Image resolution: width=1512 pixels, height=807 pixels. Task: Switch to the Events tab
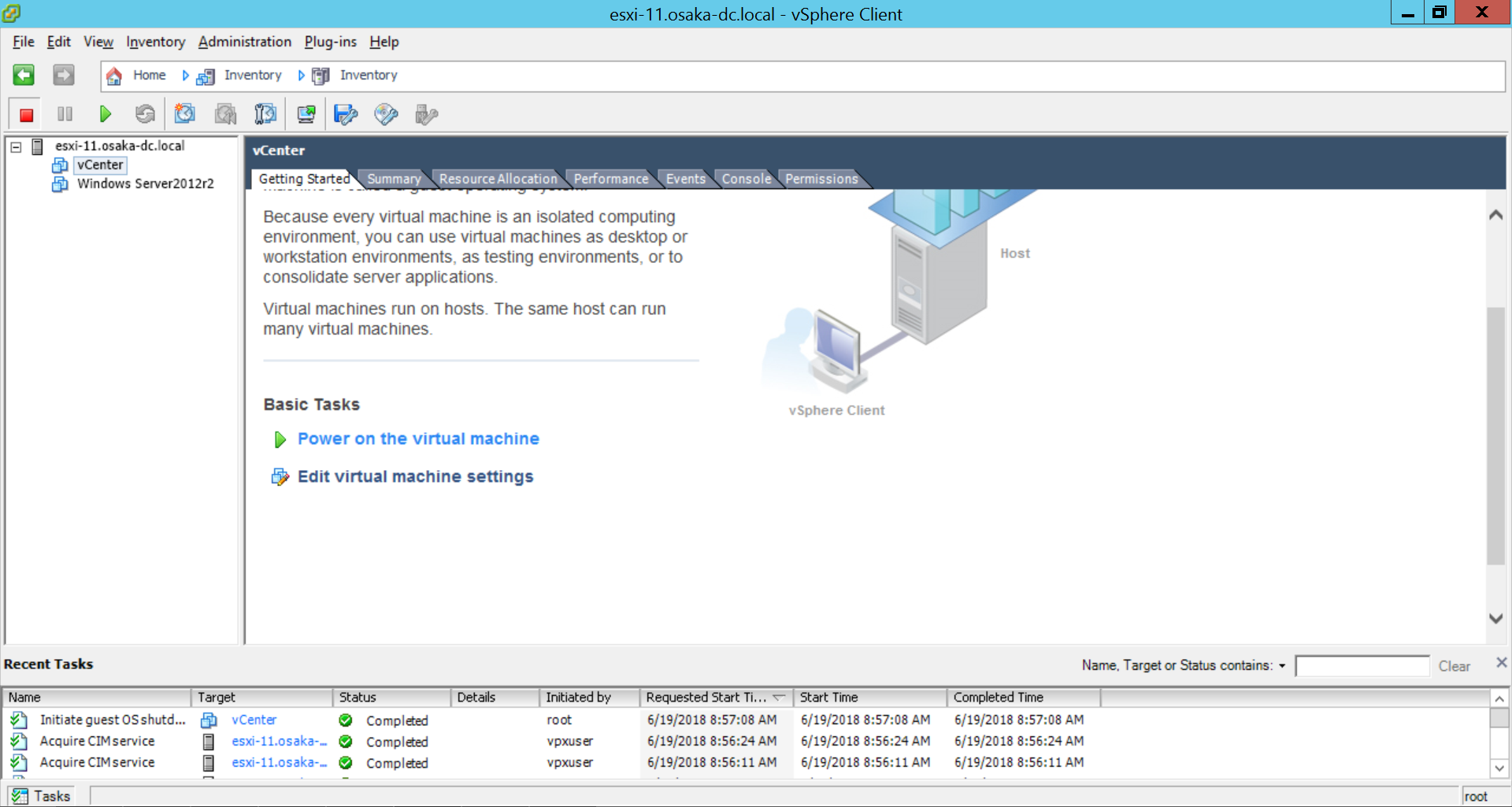(686, 179)
